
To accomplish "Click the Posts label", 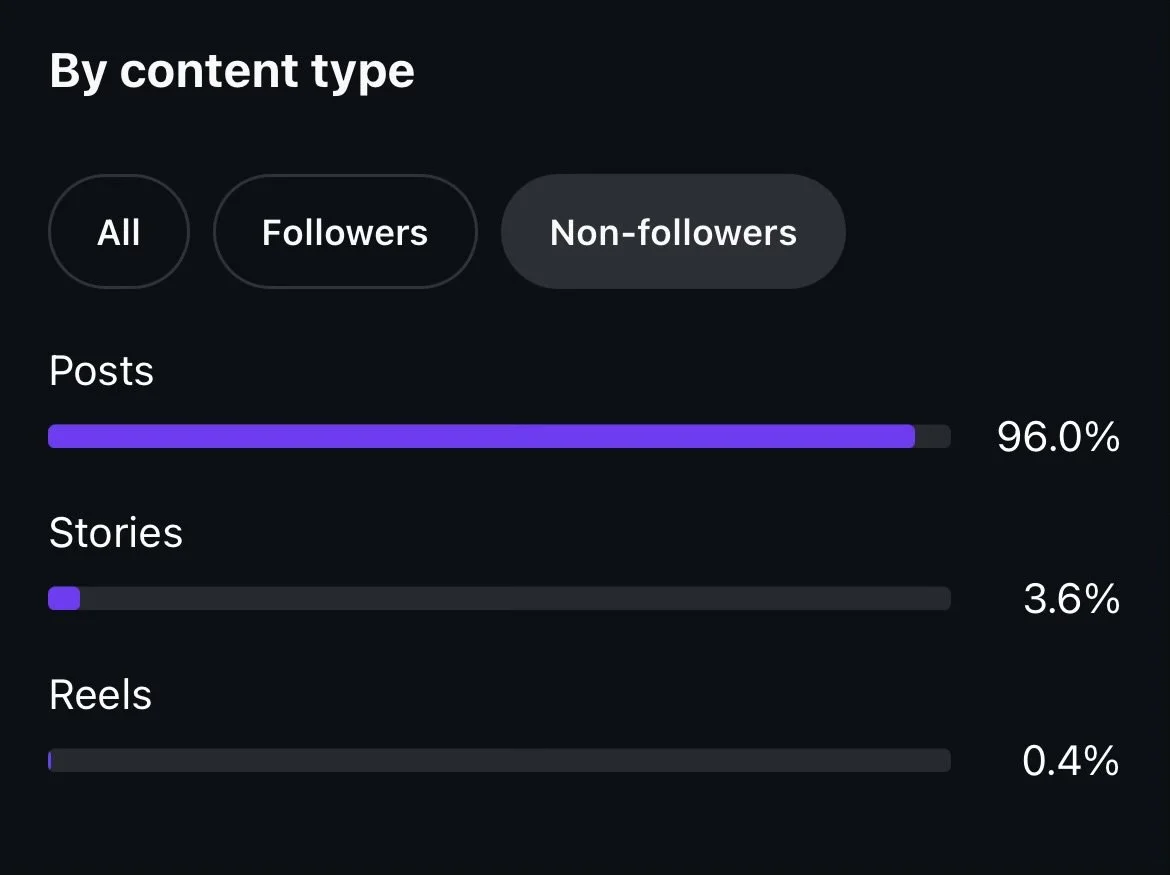I will click(x=101, y=371).
